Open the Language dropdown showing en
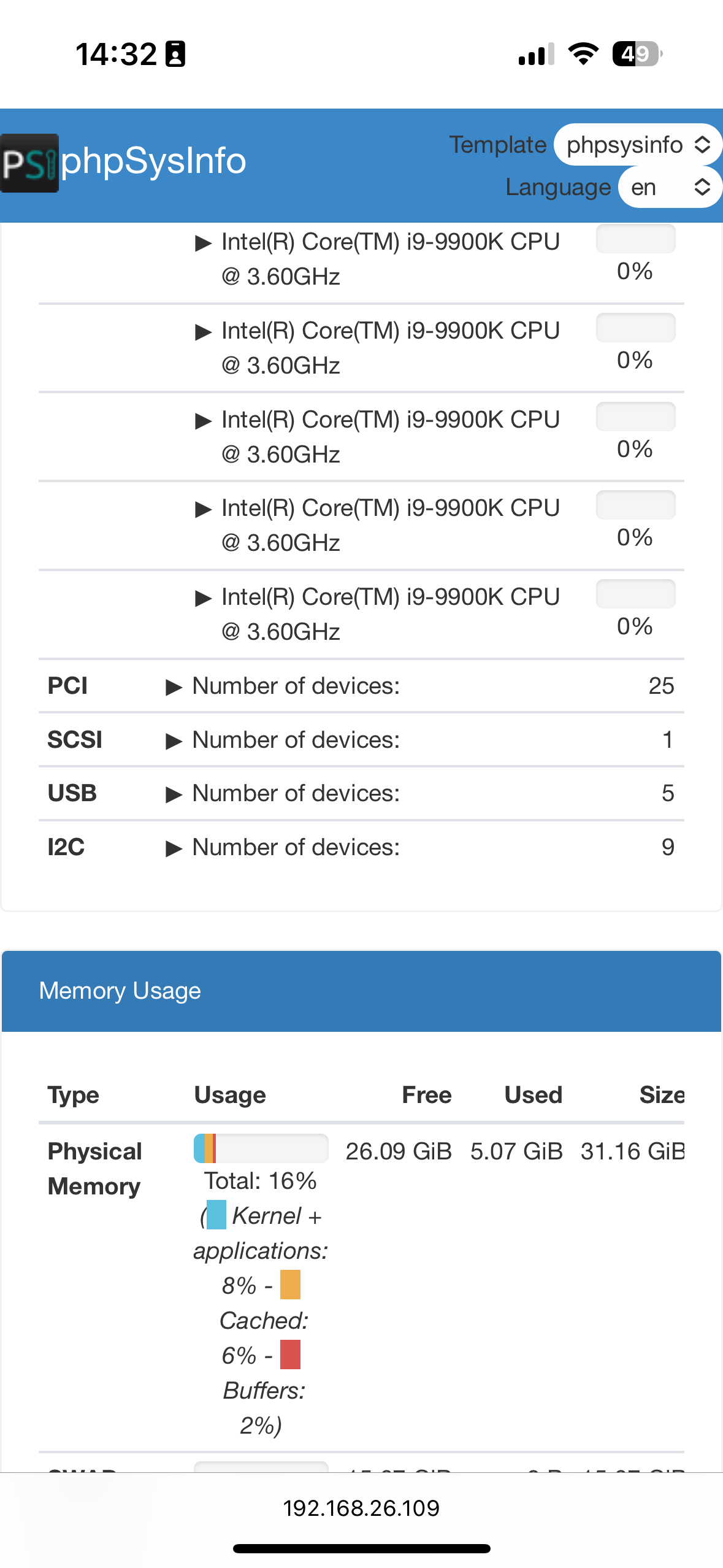The image size is (723, 1568). point(670,187)
